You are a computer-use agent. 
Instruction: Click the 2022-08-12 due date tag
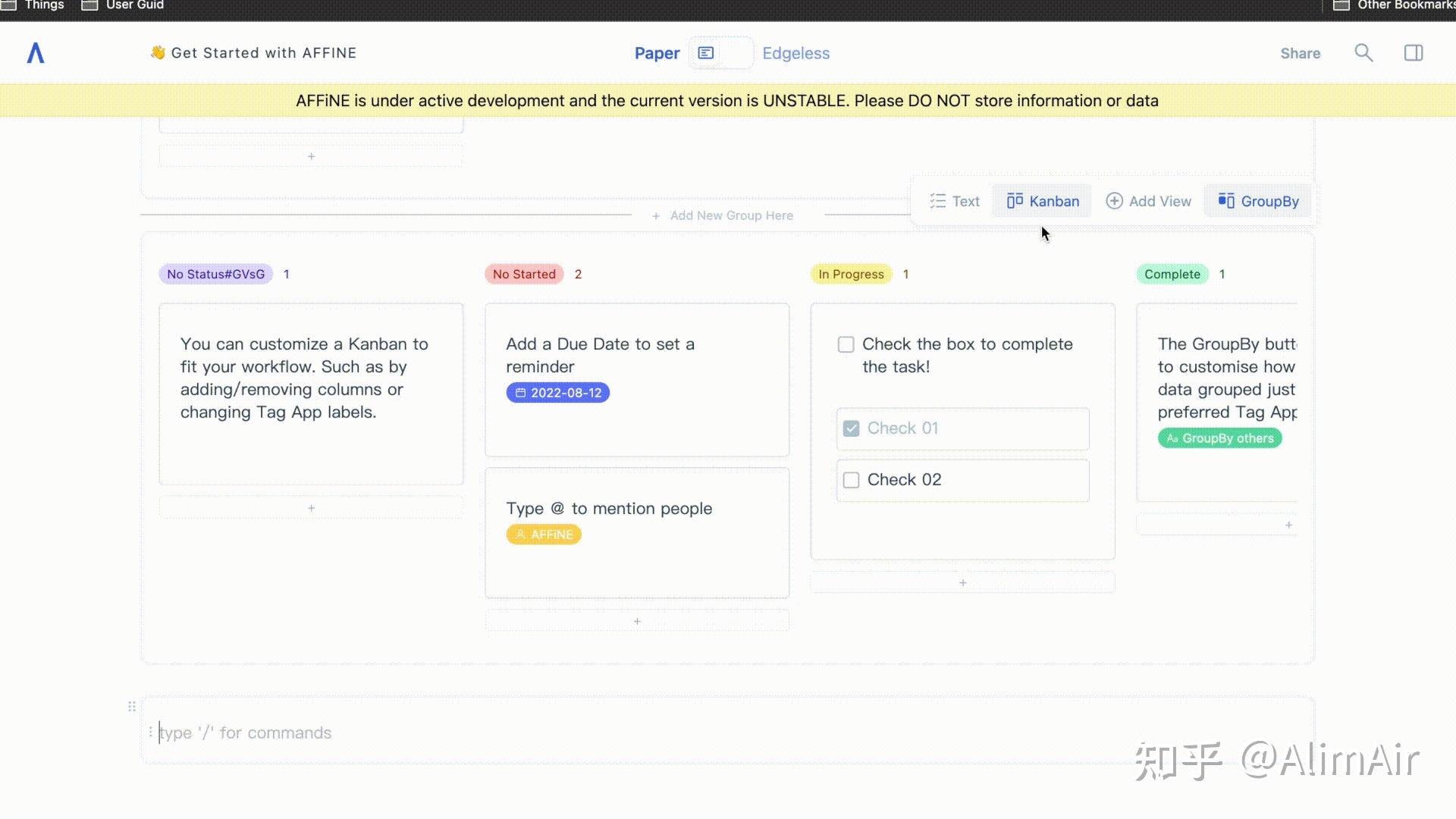click(x=558, y=393)
